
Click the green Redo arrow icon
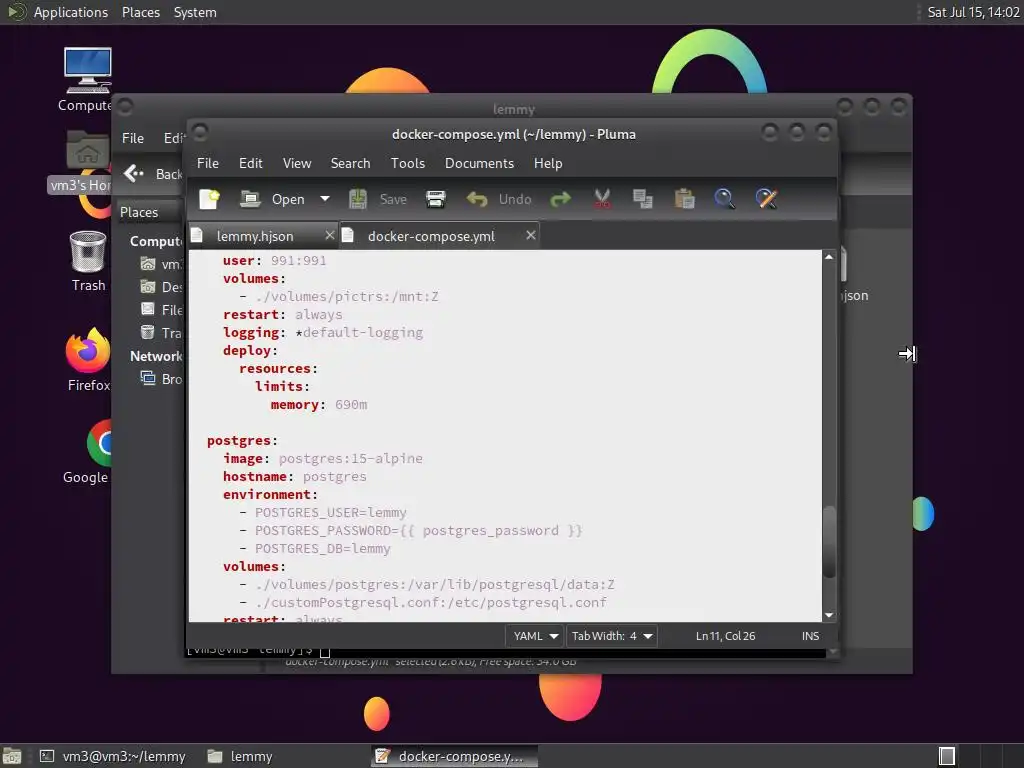pos(560,199)
